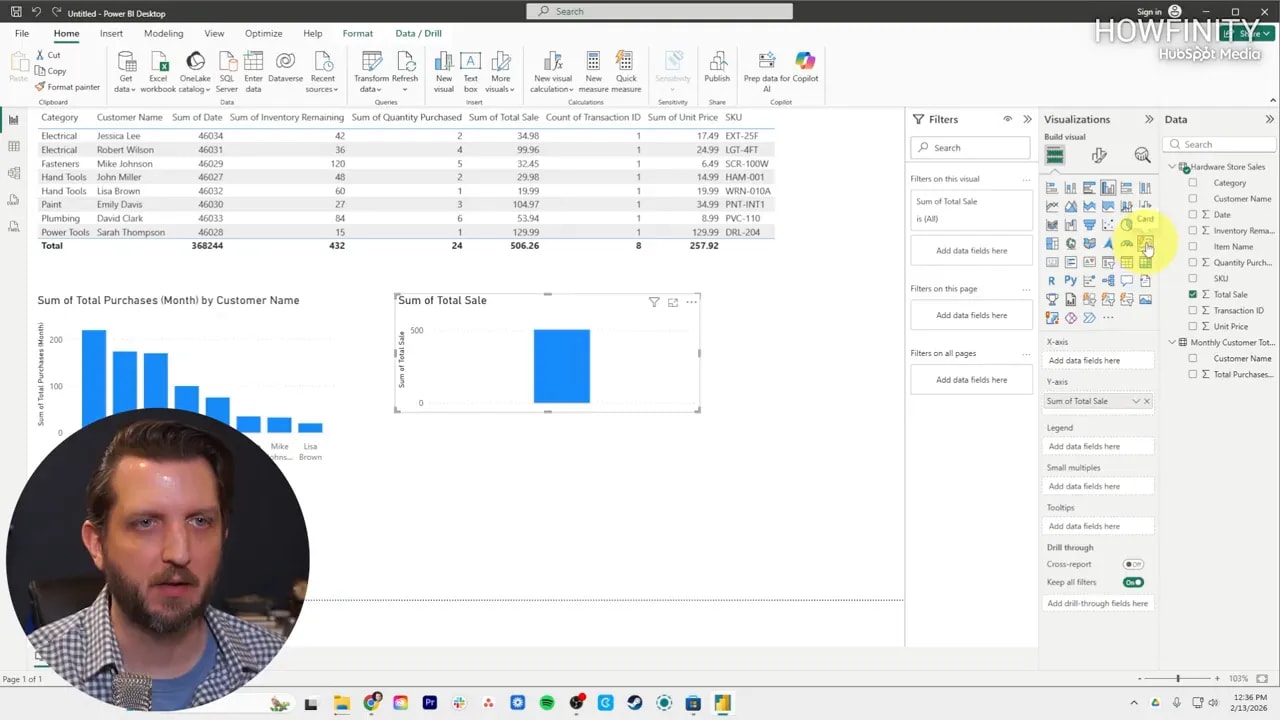Select the Card visual icon
This screenshot has width=1280, height=720.
[1145, 243]
